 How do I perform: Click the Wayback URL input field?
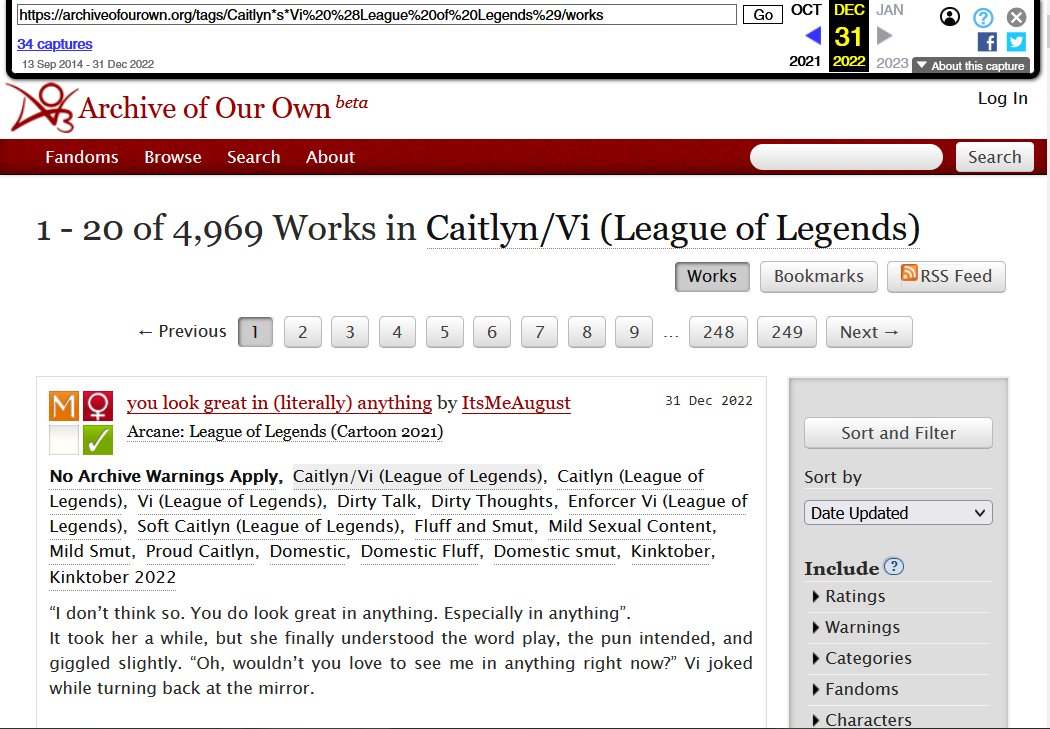coord(376,15)
